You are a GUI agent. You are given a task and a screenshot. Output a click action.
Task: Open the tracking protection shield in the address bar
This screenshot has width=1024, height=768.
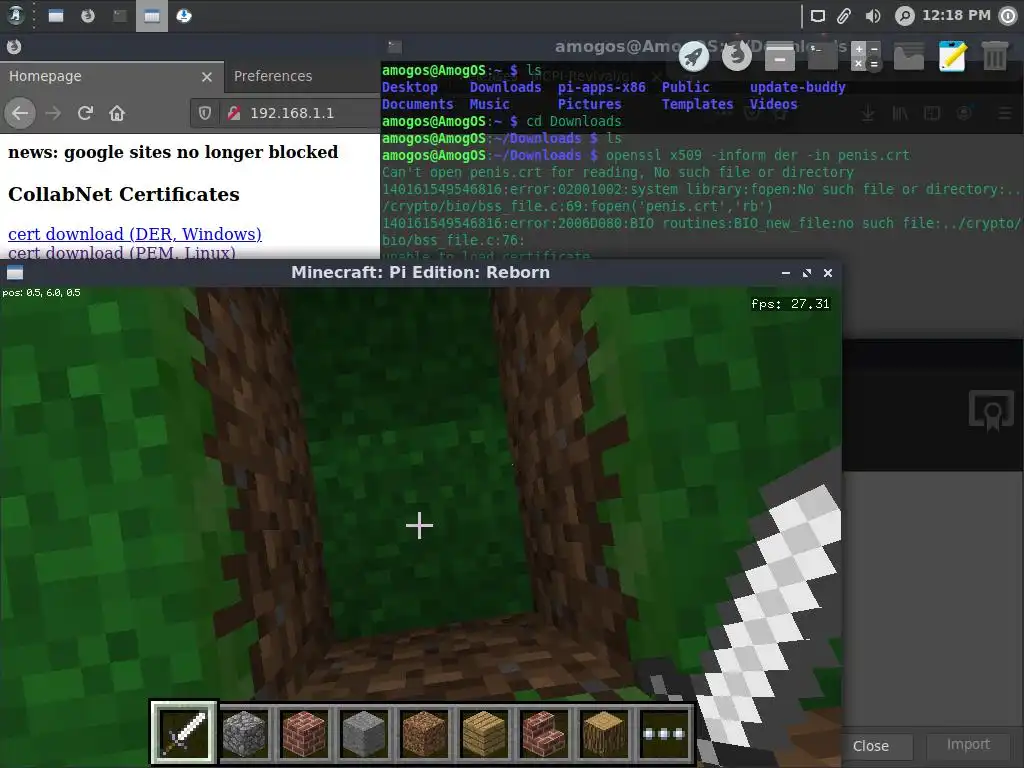205,113
